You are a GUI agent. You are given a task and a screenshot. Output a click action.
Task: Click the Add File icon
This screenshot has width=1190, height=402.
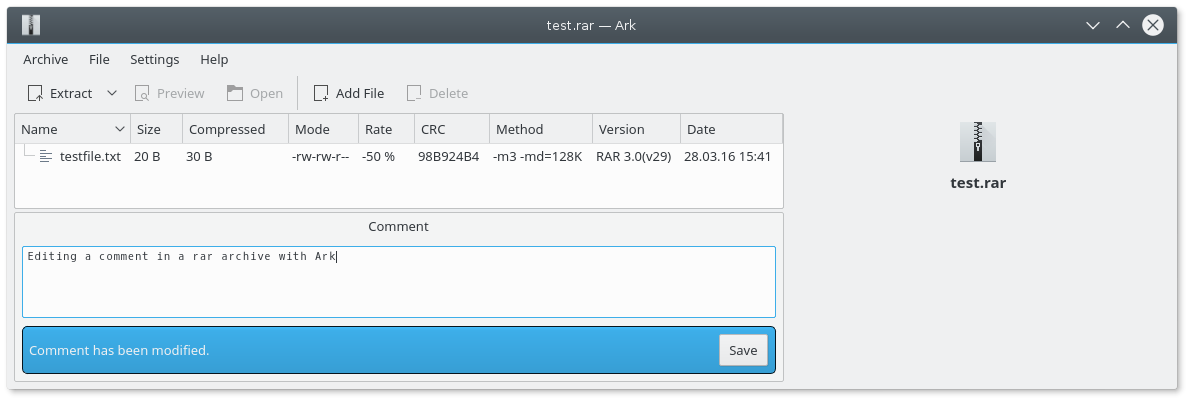point(321,94)
